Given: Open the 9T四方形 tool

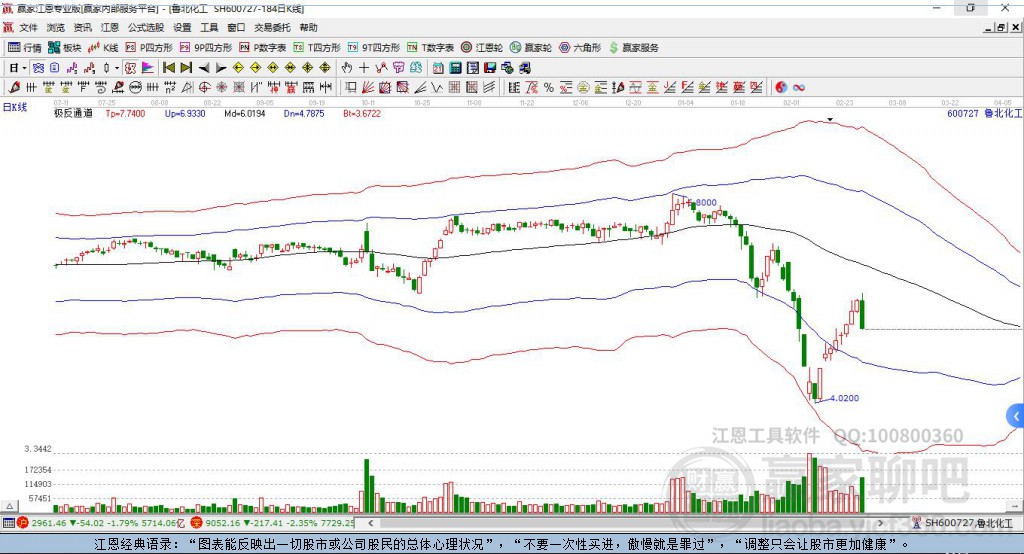Looking at the screenshot, I should [x=374, y=48].
